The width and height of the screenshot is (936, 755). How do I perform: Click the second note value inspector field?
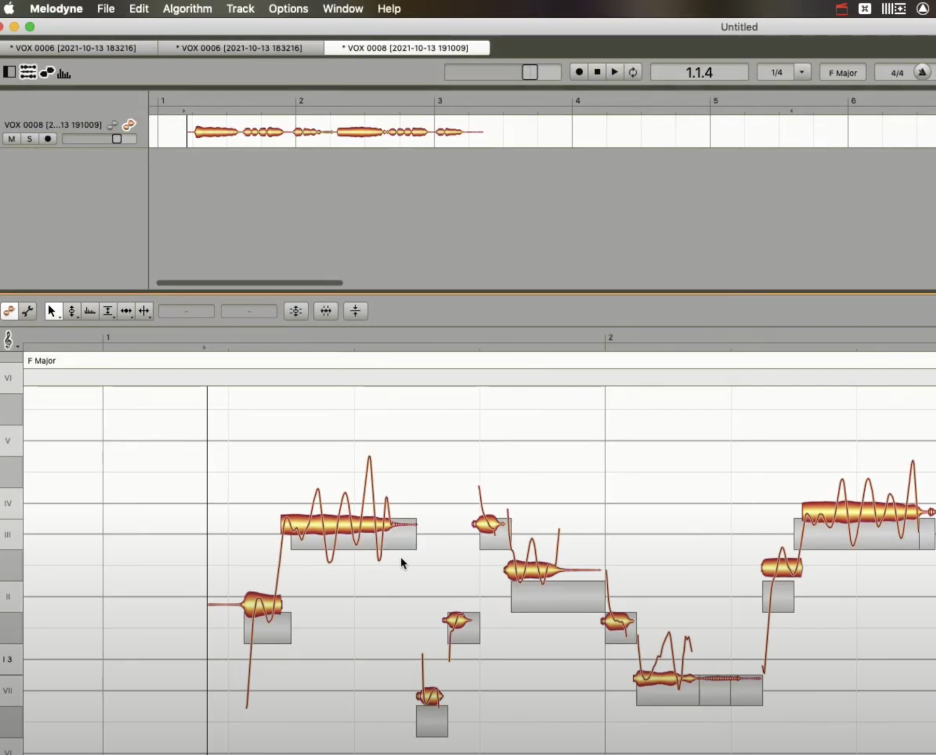tap(249, 311)
